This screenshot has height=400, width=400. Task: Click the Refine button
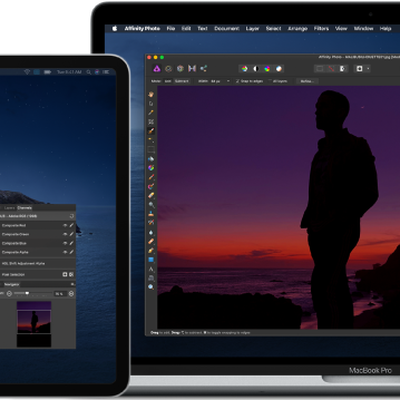point(307,81)
